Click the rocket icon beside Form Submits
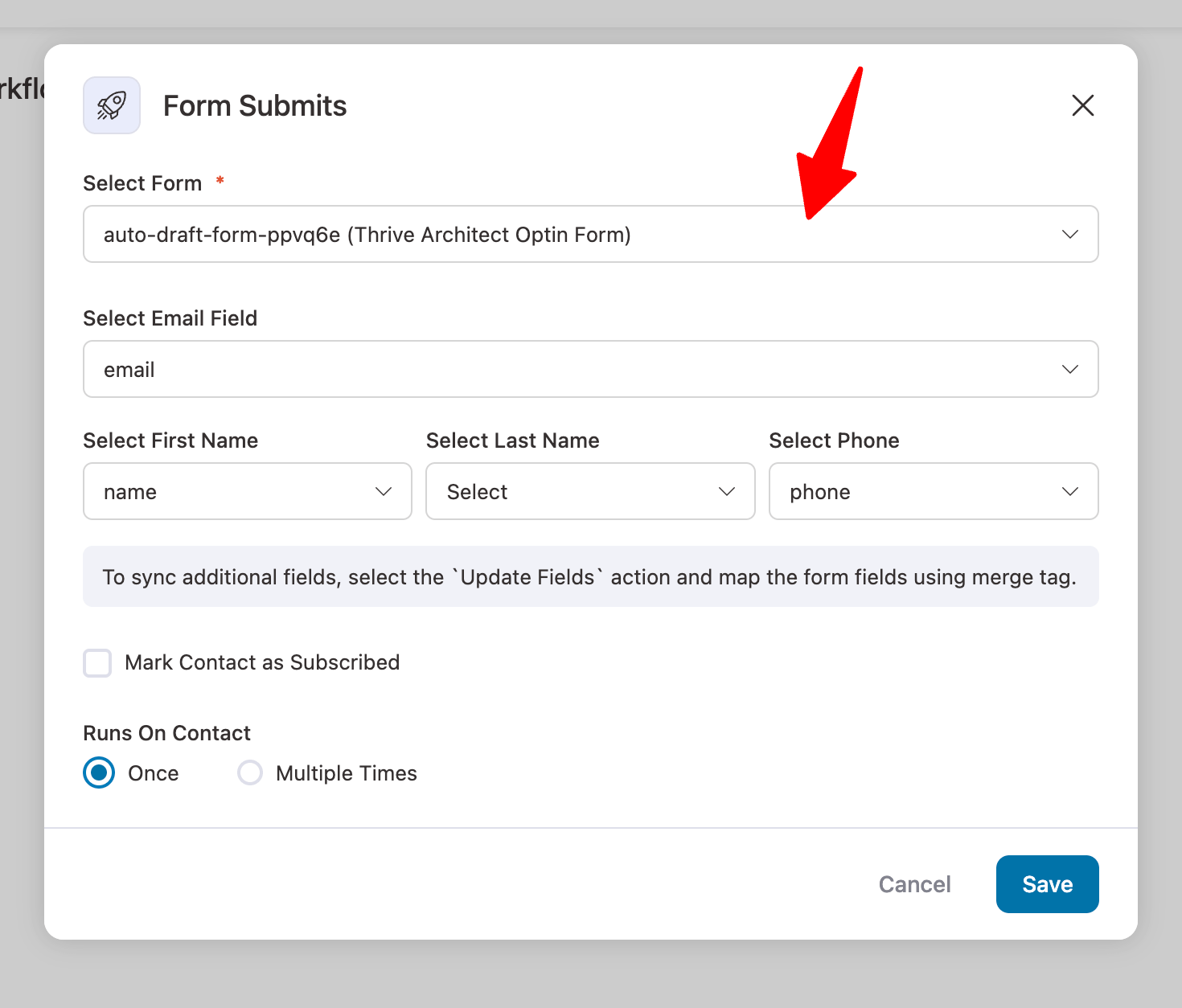Screen dimensions: 1182x1008 [x=112, y=105]
